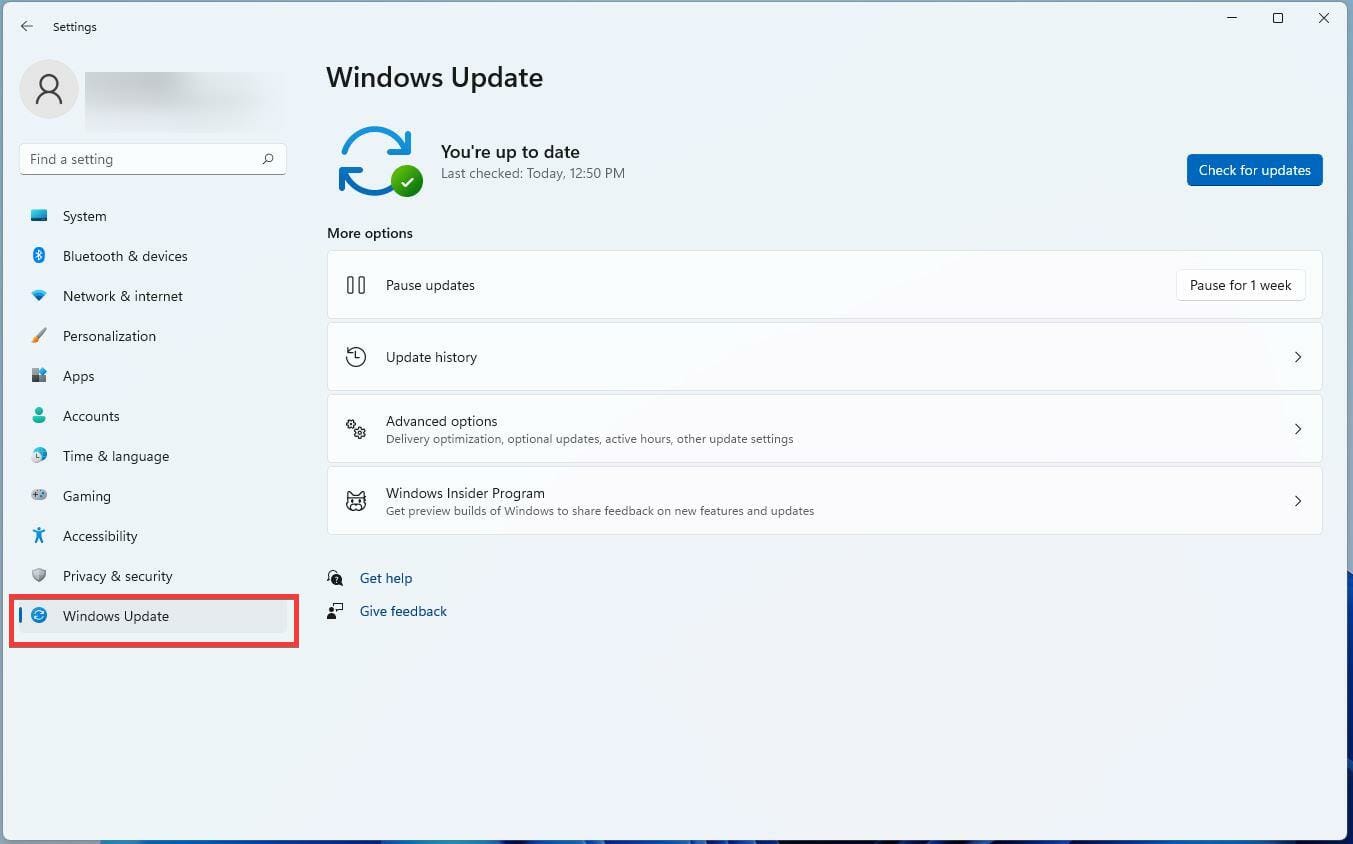1353x844 pixels.
Task: Open Privacy & security settings
Action: pyautogui.click(x=117, y=576)
